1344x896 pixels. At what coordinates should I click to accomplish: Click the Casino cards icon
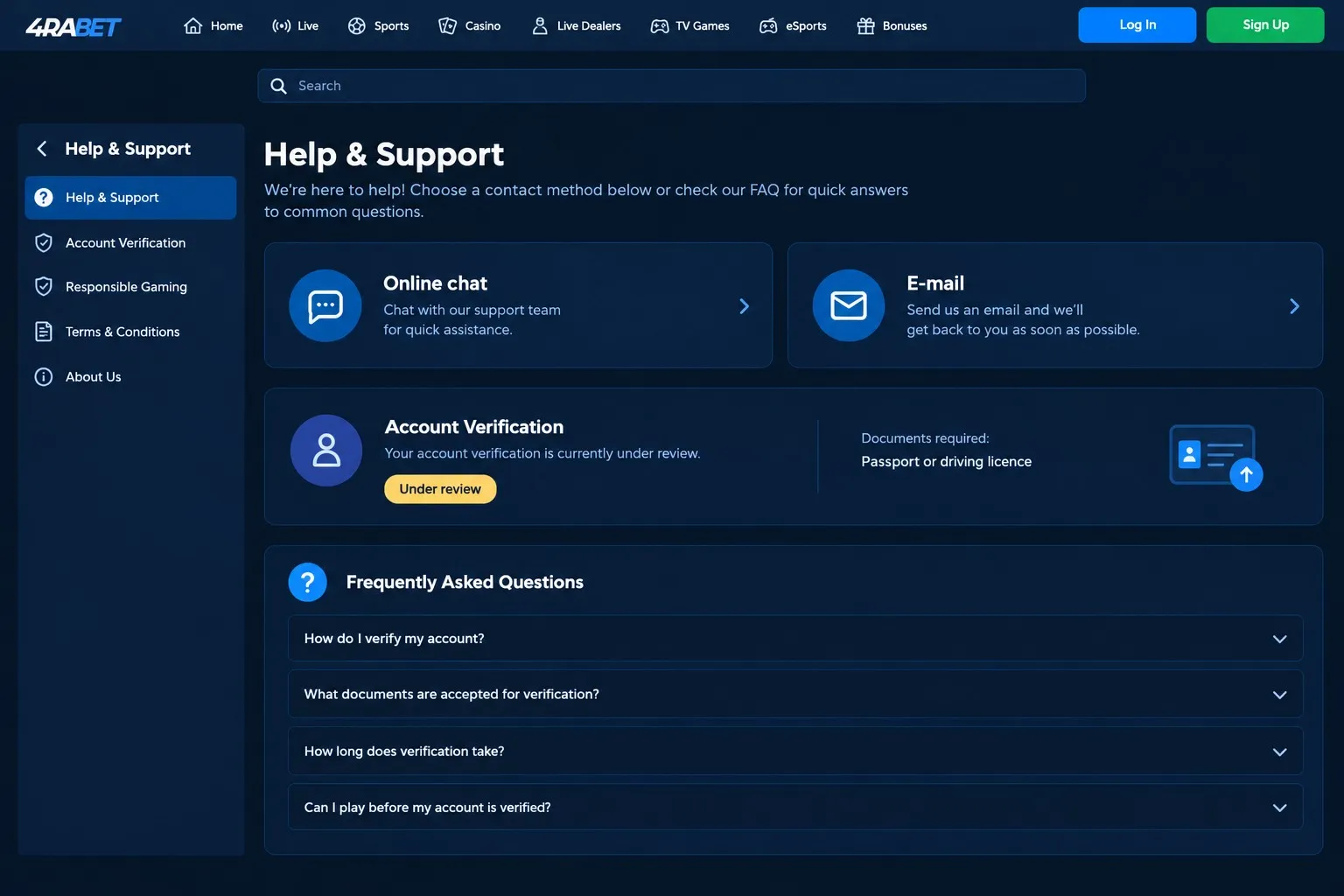coord(448,26)
